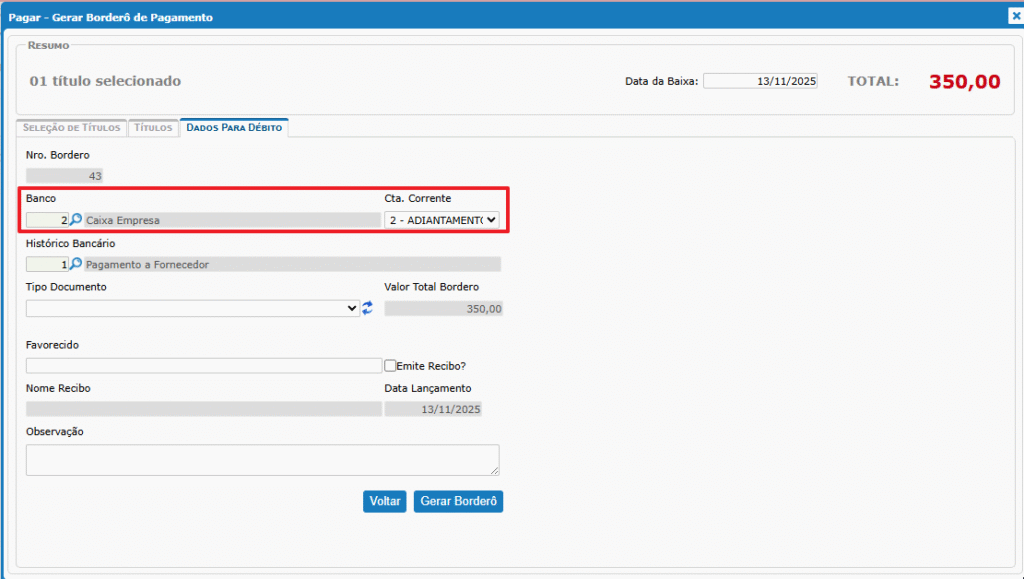Open the Cta. Corrente dropdown
Screen dimensions: 1024x579
(441, 220)
